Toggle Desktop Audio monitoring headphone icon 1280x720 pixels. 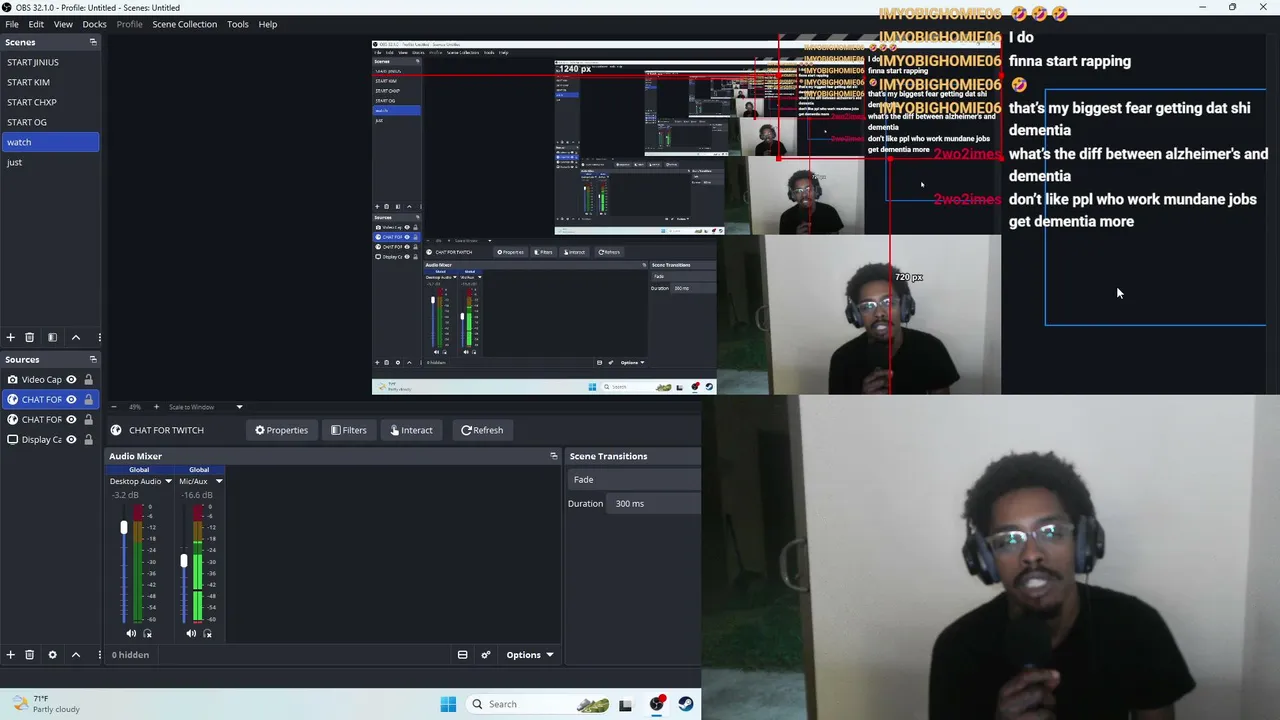pyautogui.click(x=148, y=633)
